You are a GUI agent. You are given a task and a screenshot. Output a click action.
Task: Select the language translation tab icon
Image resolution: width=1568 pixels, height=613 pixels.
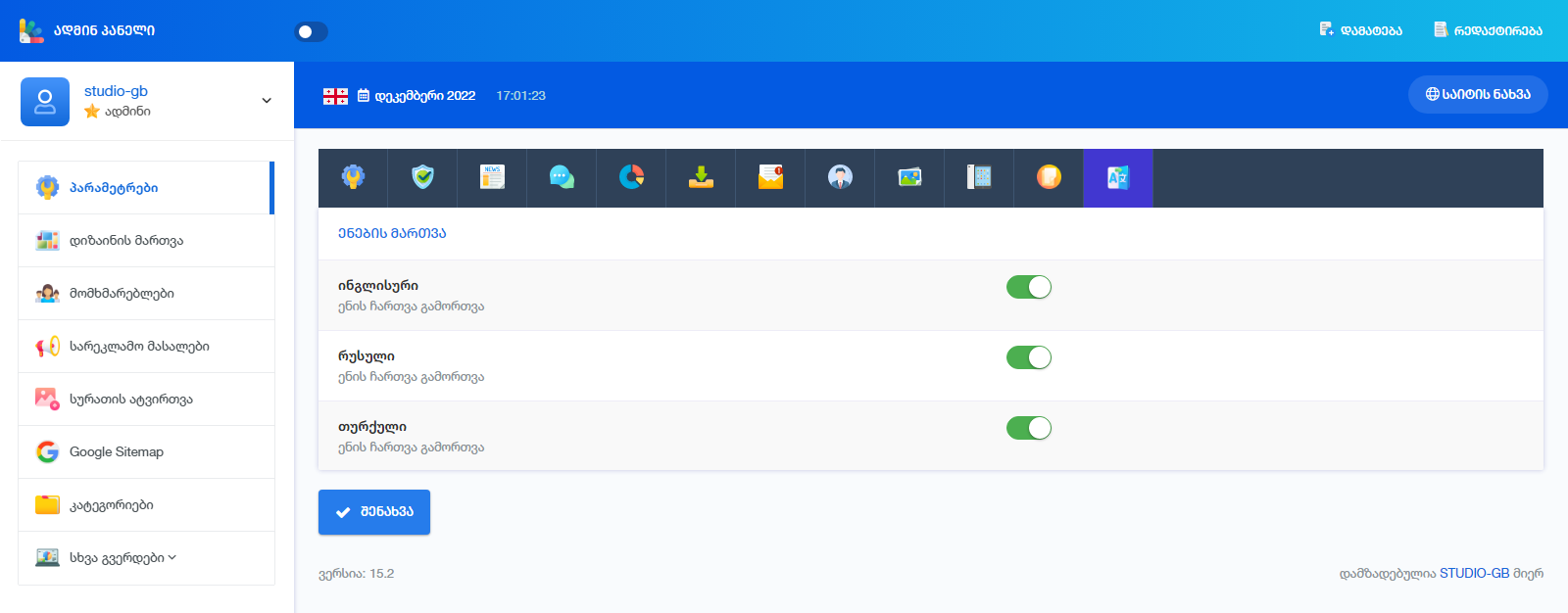1117,177
